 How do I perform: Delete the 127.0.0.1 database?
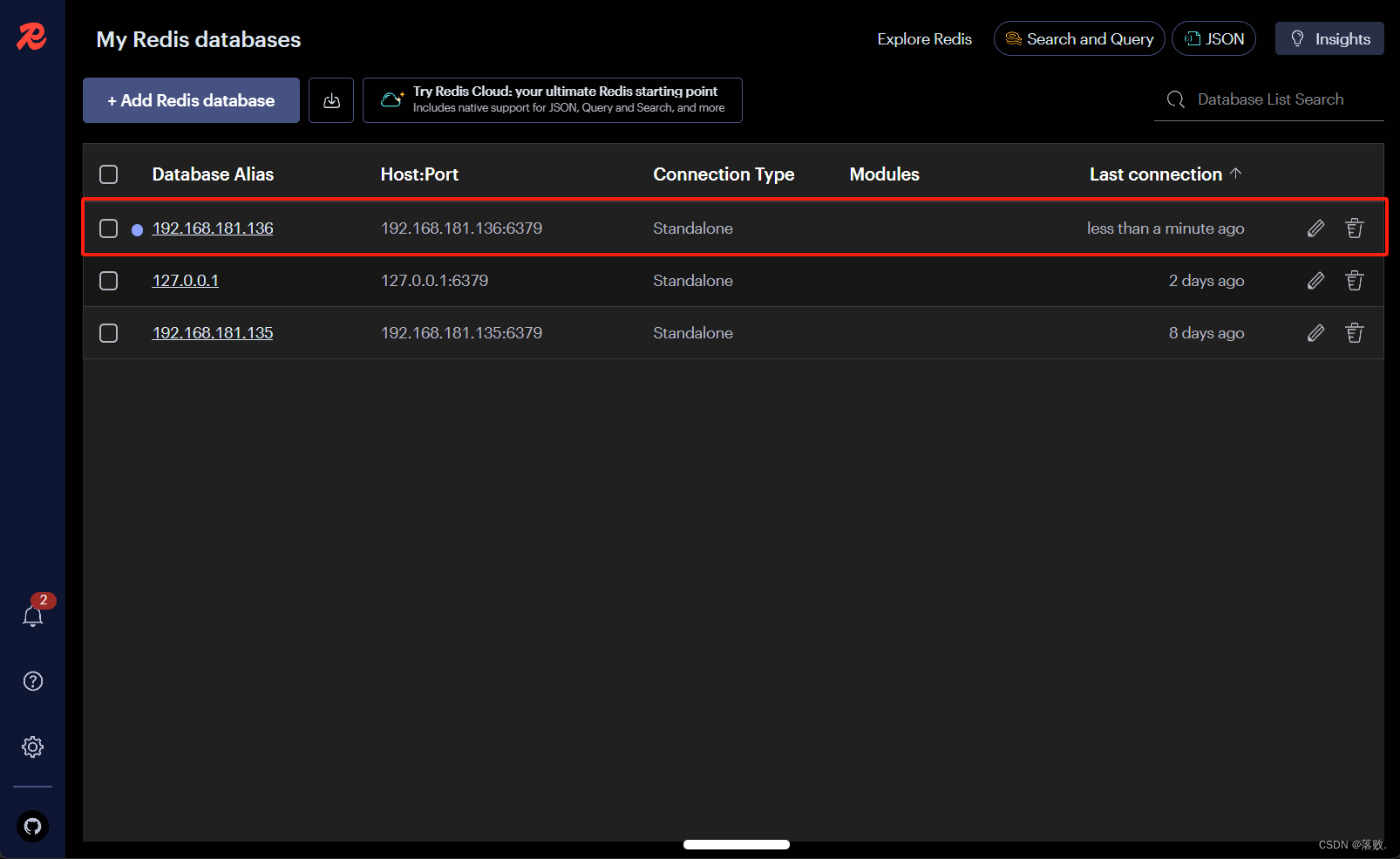pyautogui.click(x=1355, y=281)
